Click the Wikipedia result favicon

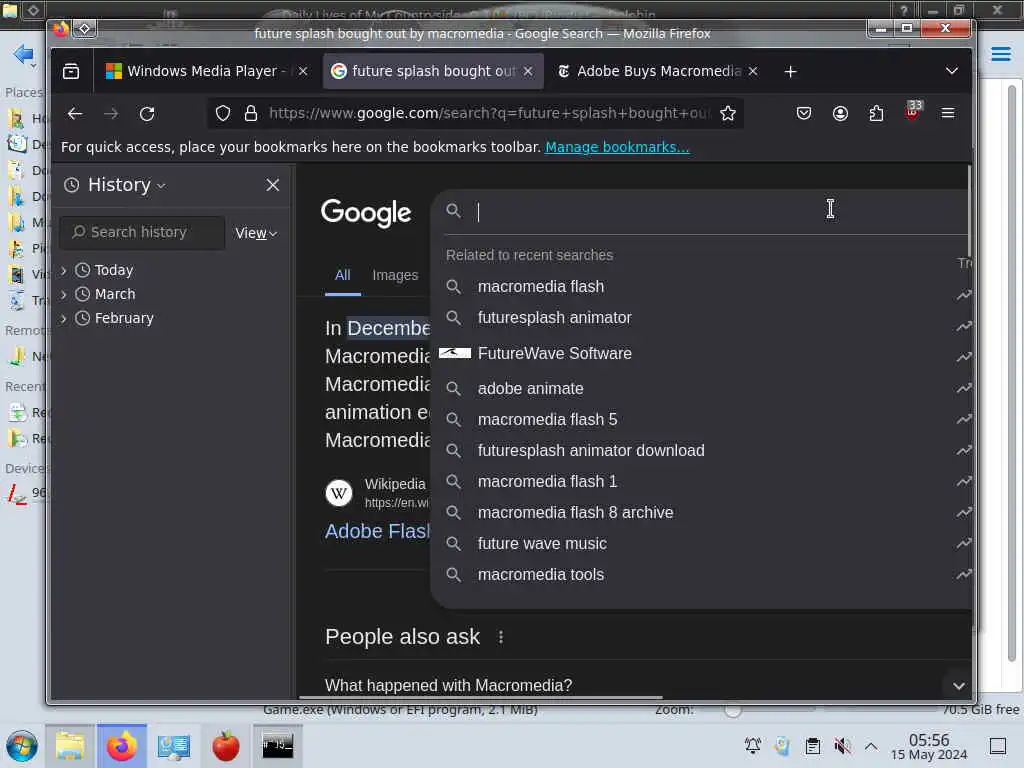pos(338,493)
